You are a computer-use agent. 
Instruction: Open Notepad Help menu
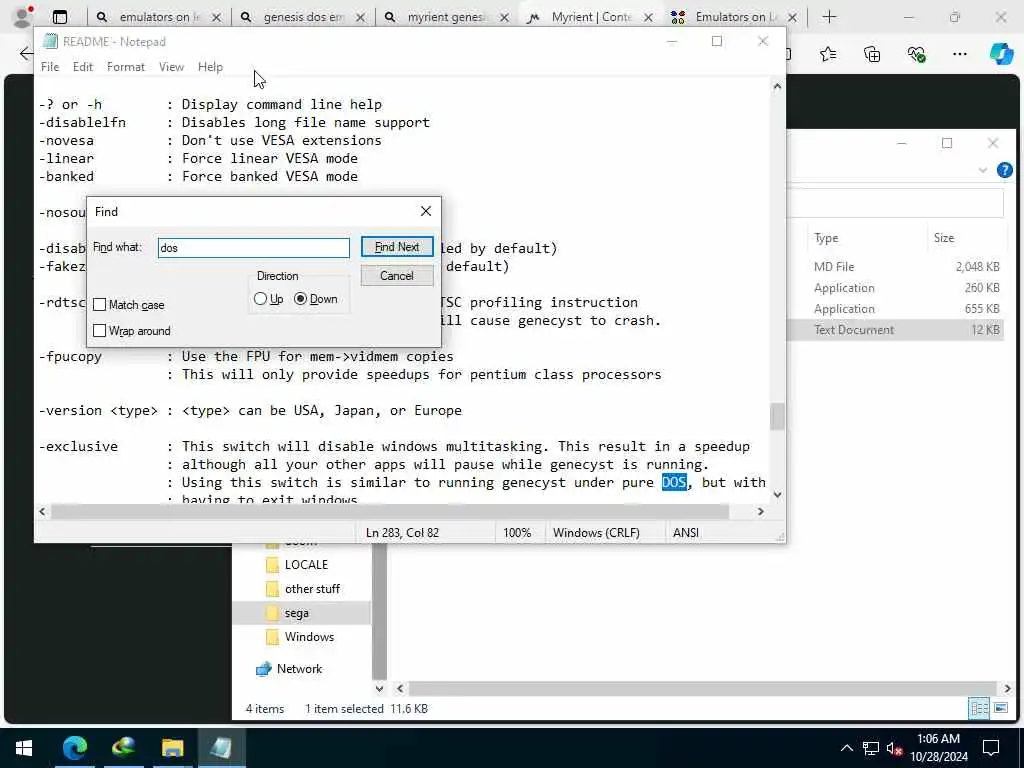pyautogui.click(x=210, y=67)
